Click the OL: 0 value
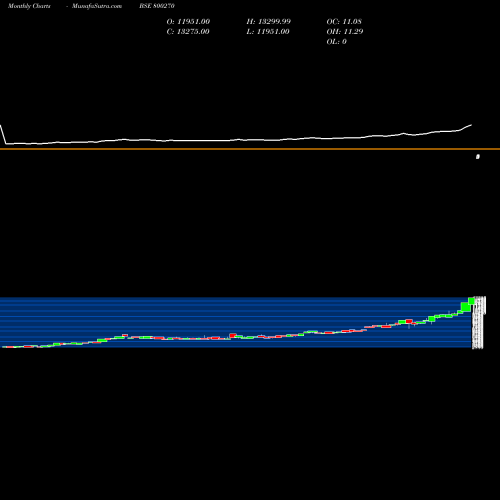500x500 pixels. [x=337, y=42]
